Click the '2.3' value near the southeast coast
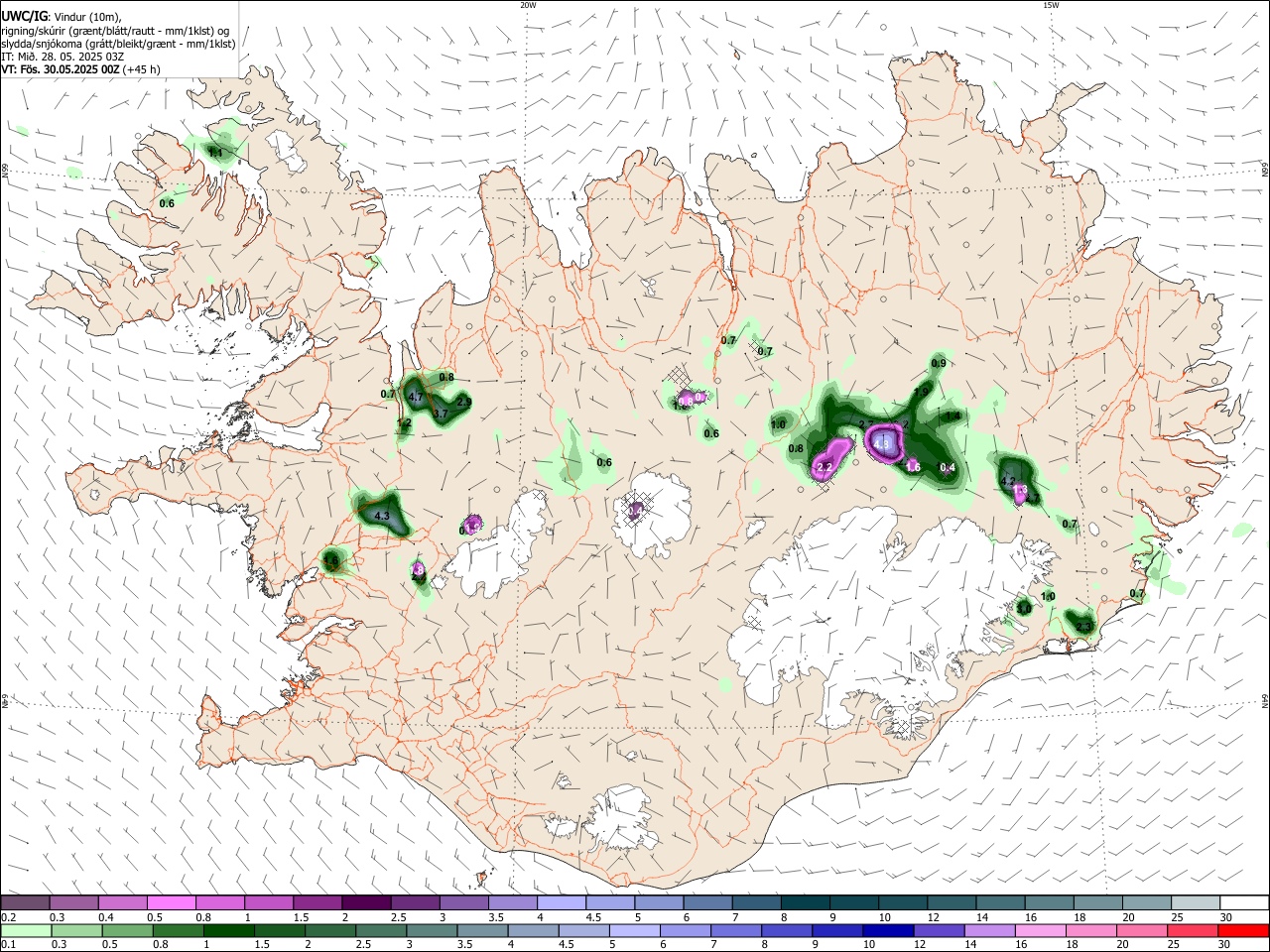The width and height of the screenshot is (1270, 952). (1083, 626)
